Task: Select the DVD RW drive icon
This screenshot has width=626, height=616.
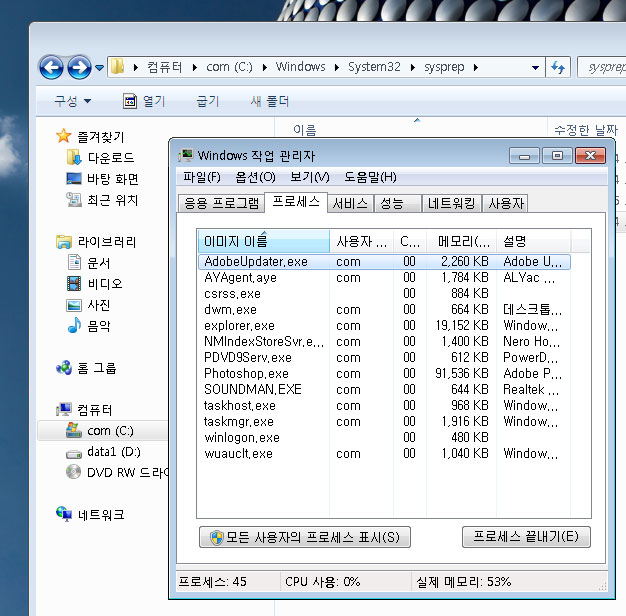Action: 73,472
